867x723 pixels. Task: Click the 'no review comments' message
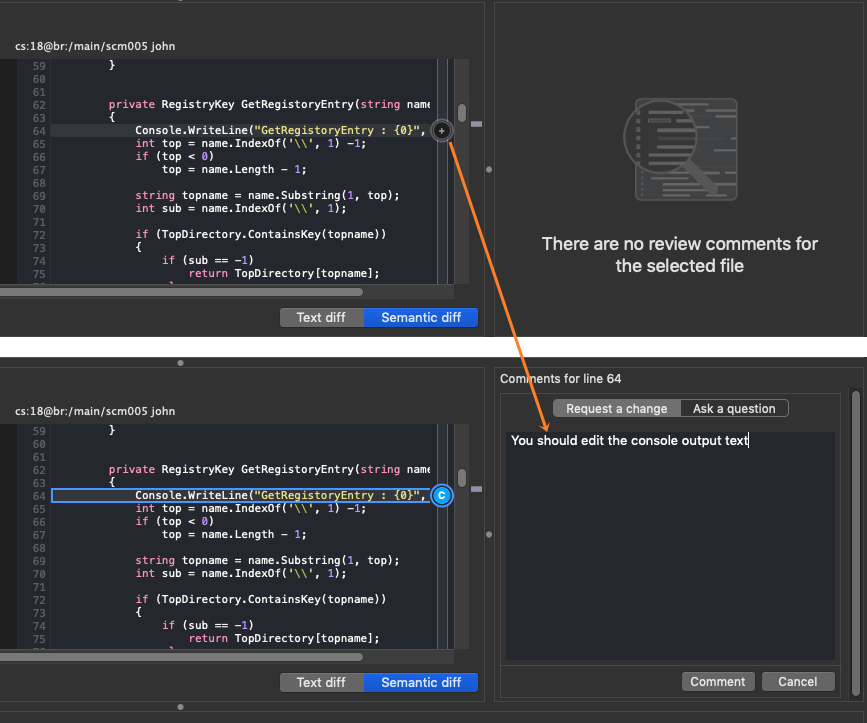(x=680, y=255)
